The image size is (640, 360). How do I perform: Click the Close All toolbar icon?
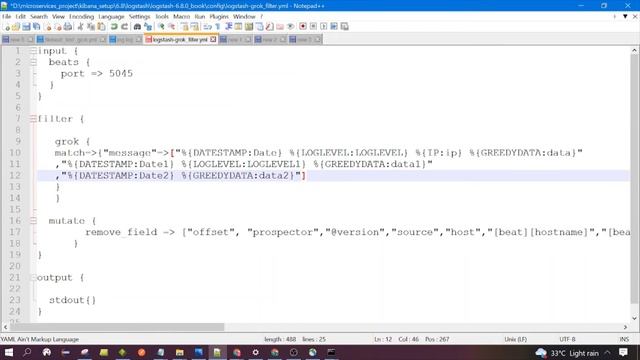(x=58, y=27)
